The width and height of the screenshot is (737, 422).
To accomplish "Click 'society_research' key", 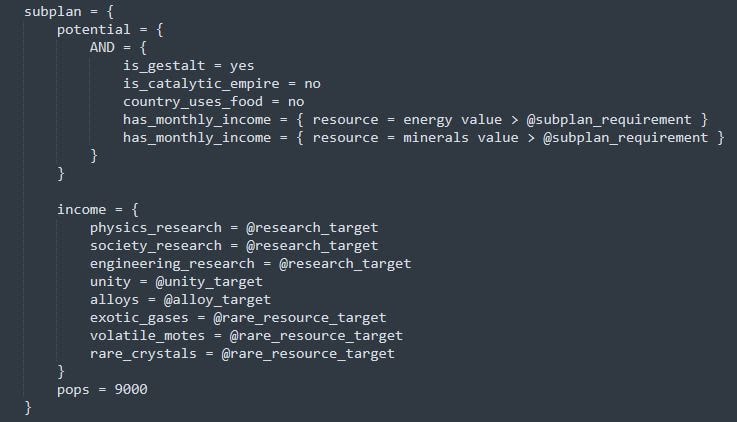I will pos(156,245).
